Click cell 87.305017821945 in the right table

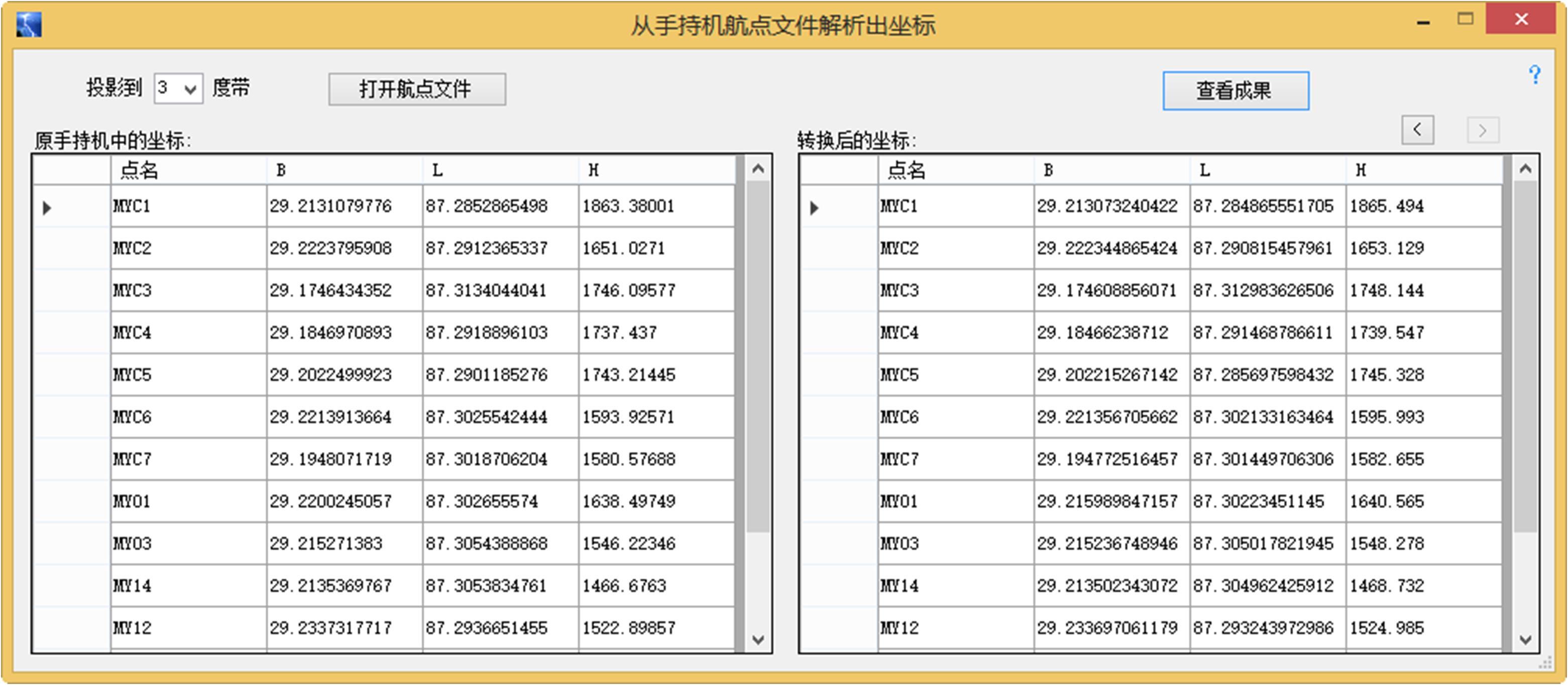click(x=1268, y=543)
